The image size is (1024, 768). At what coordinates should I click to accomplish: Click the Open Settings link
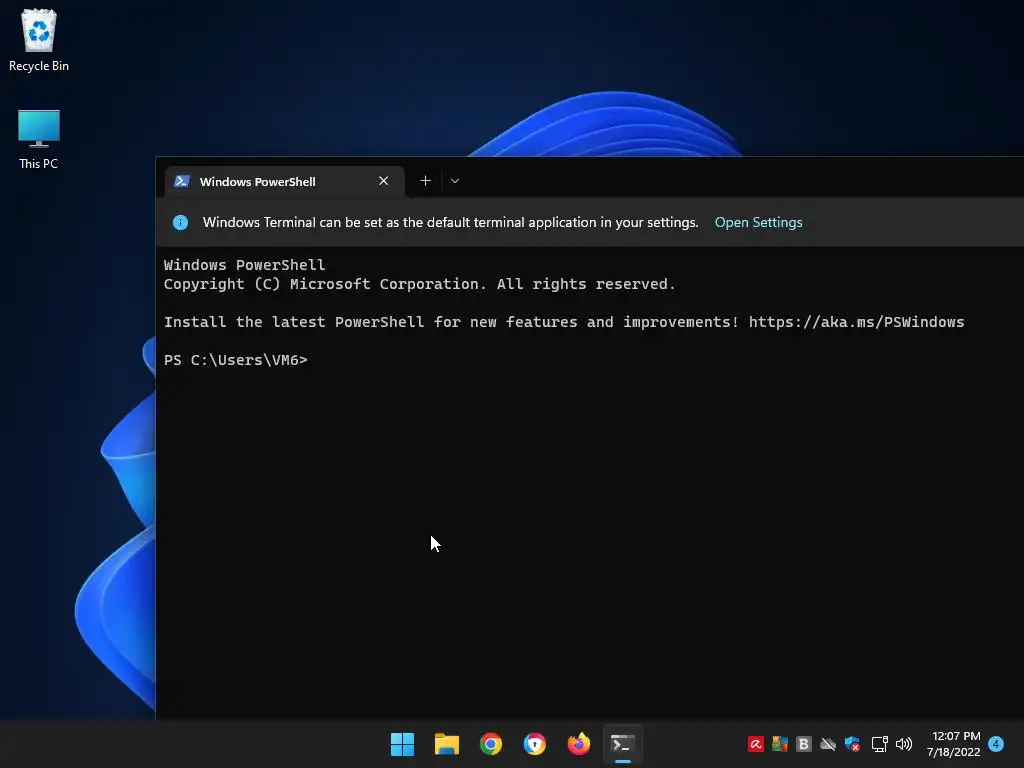click(x=758, y=222)
